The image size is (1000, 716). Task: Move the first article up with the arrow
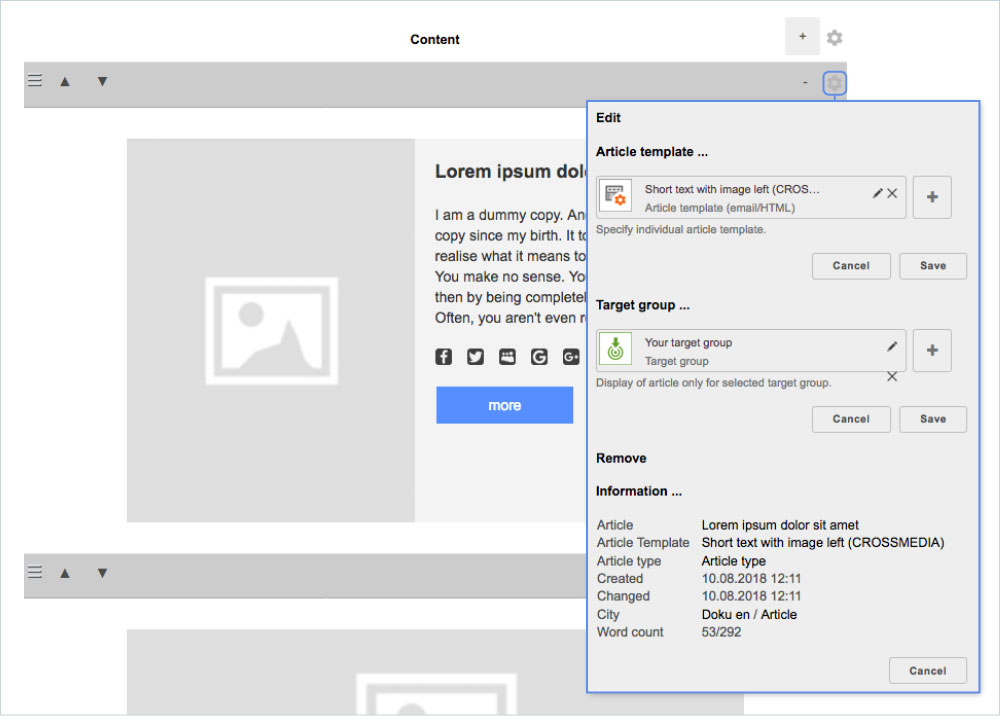[65, 81]
